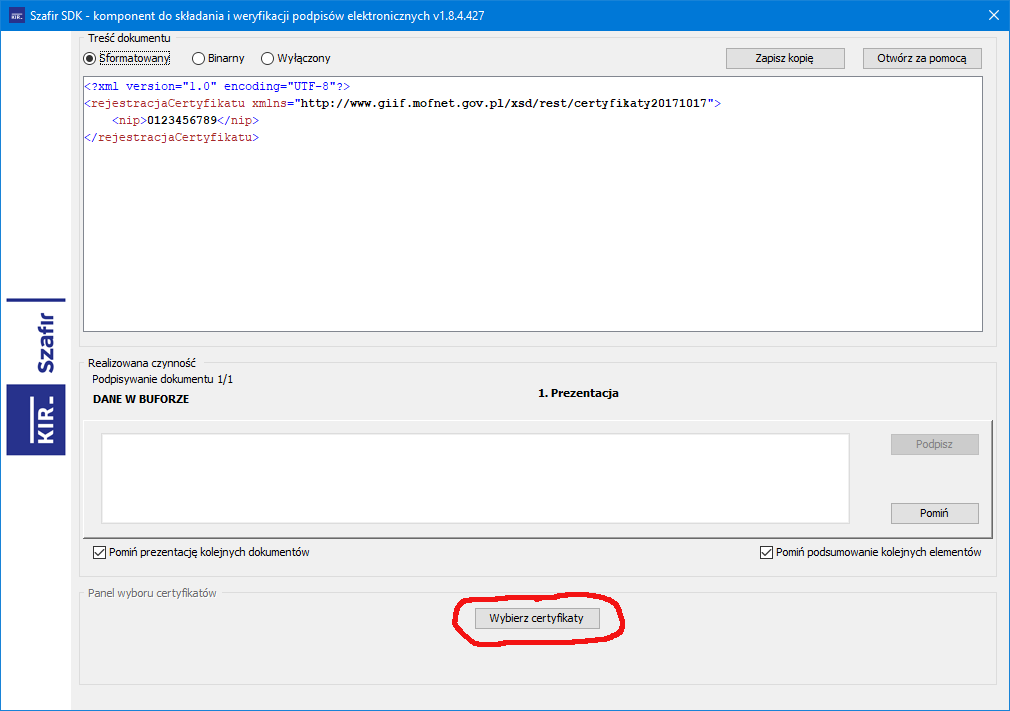Uncheck Pomiń podsumowanie kolejnych elementów
This screenshot has width=1010, height=711.
point(766,552)
